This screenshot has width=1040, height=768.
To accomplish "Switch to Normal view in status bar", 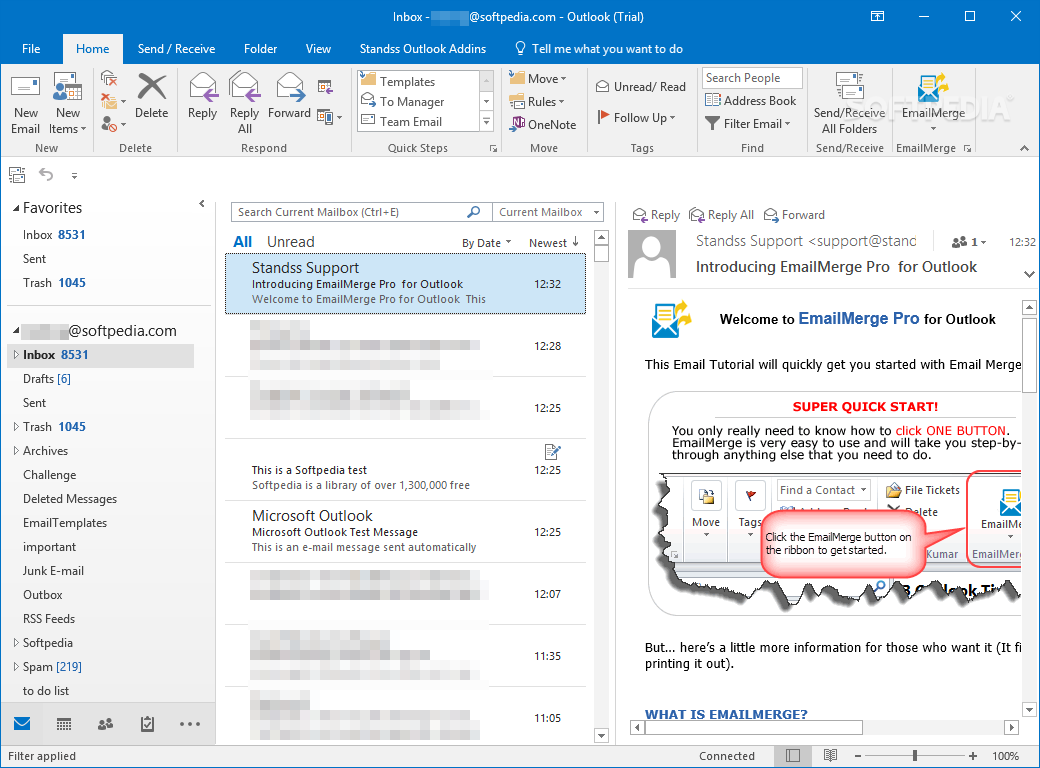I will [793, 755].
